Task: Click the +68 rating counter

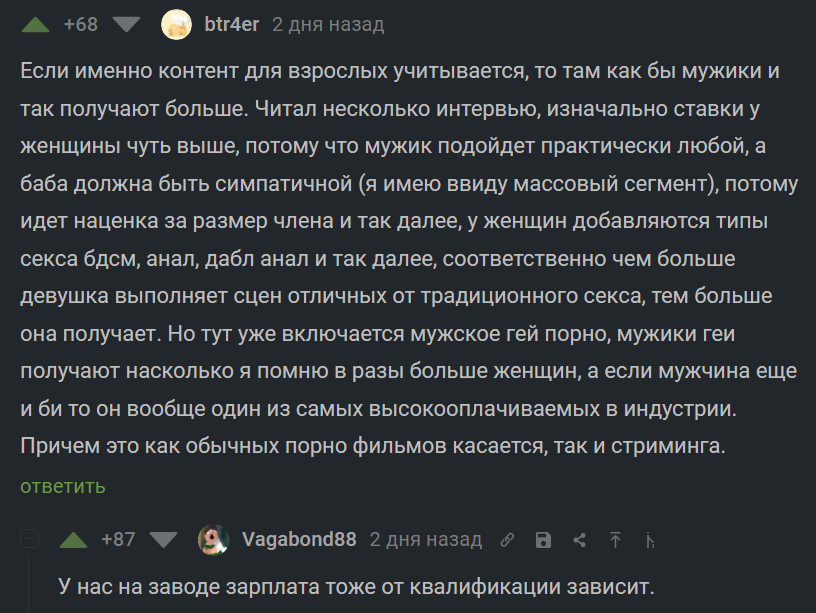Action: tap(80, 25)
